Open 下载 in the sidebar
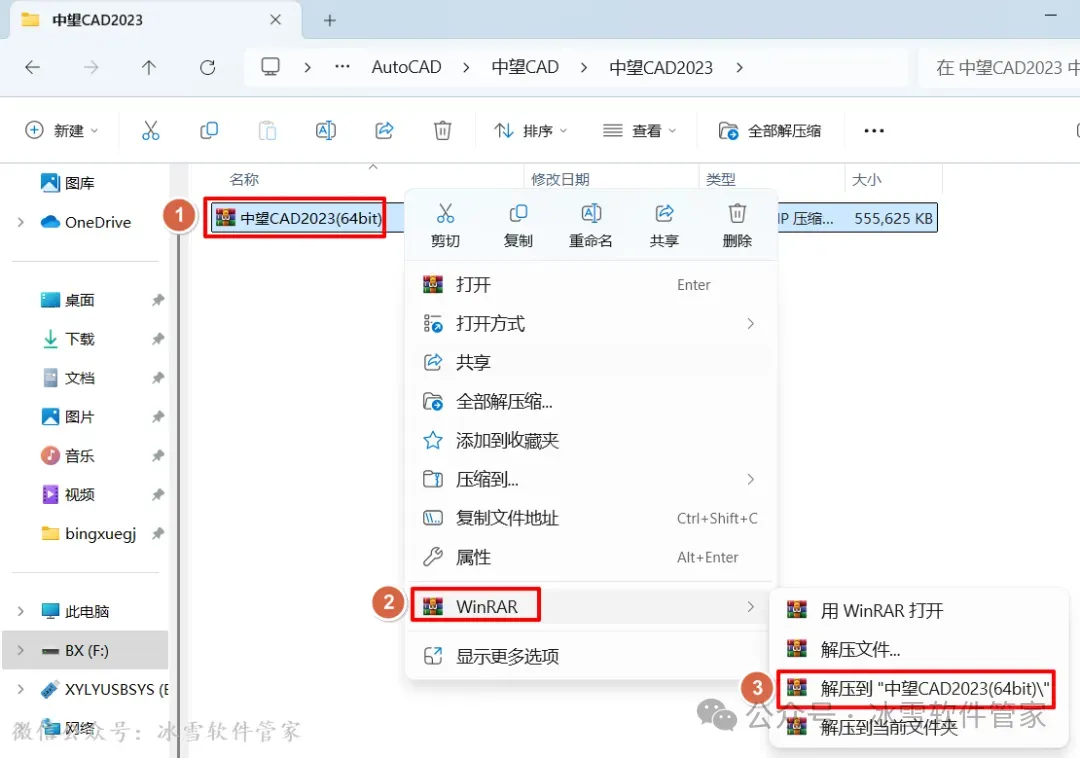 click(68, 339)
